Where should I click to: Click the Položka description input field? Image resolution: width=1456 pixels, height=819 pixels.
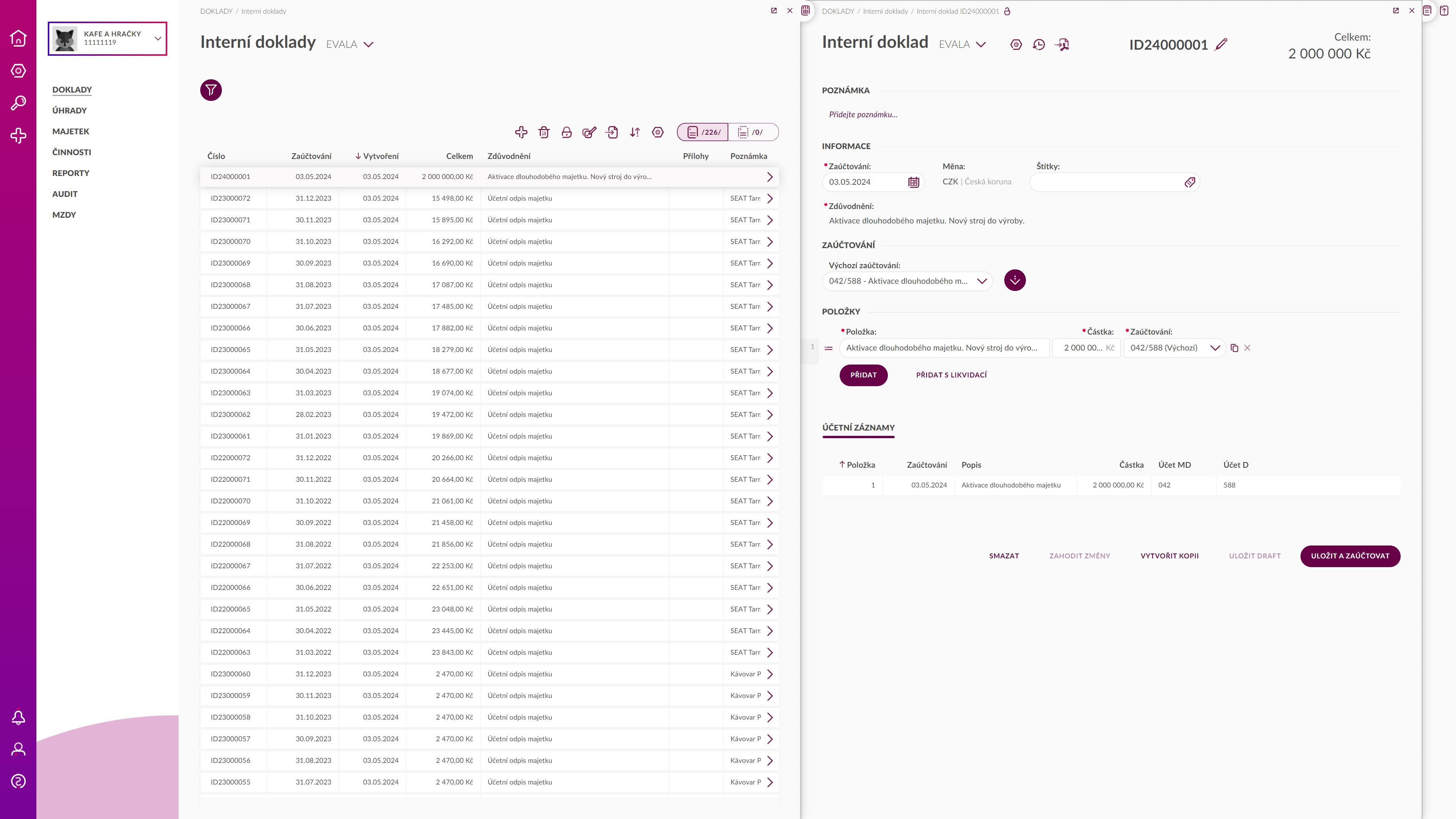(x=944, y=348)
